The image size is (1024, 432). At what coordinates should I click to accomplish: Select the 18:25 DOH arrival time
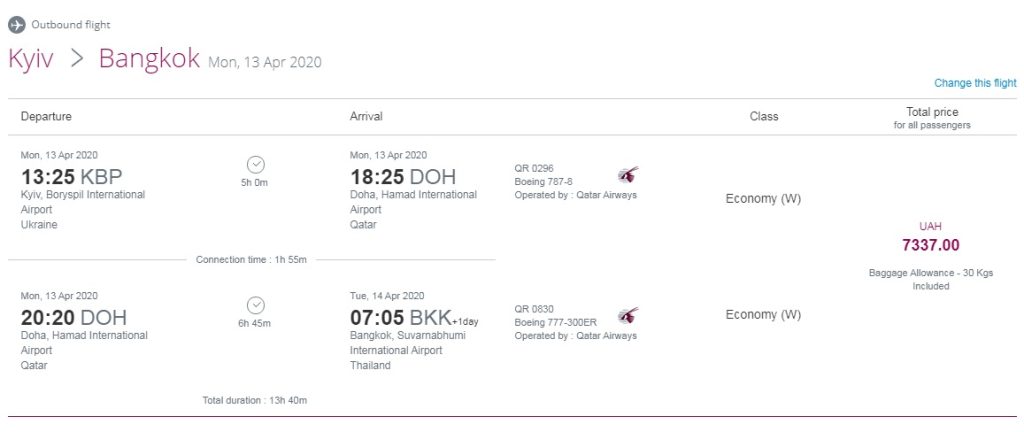pos(402,177)
